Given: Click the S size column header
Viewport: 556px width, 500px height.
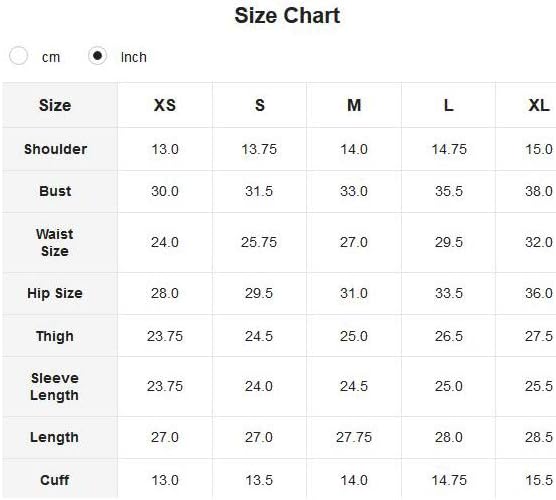Looking at the screenshot, I should point(260,105).
